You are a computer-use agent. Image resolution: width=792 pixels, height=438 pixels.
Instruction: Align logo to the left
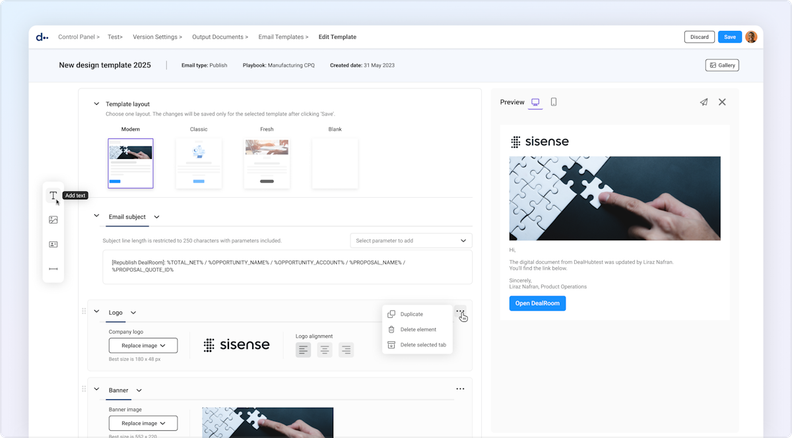[x=303, y=350]
